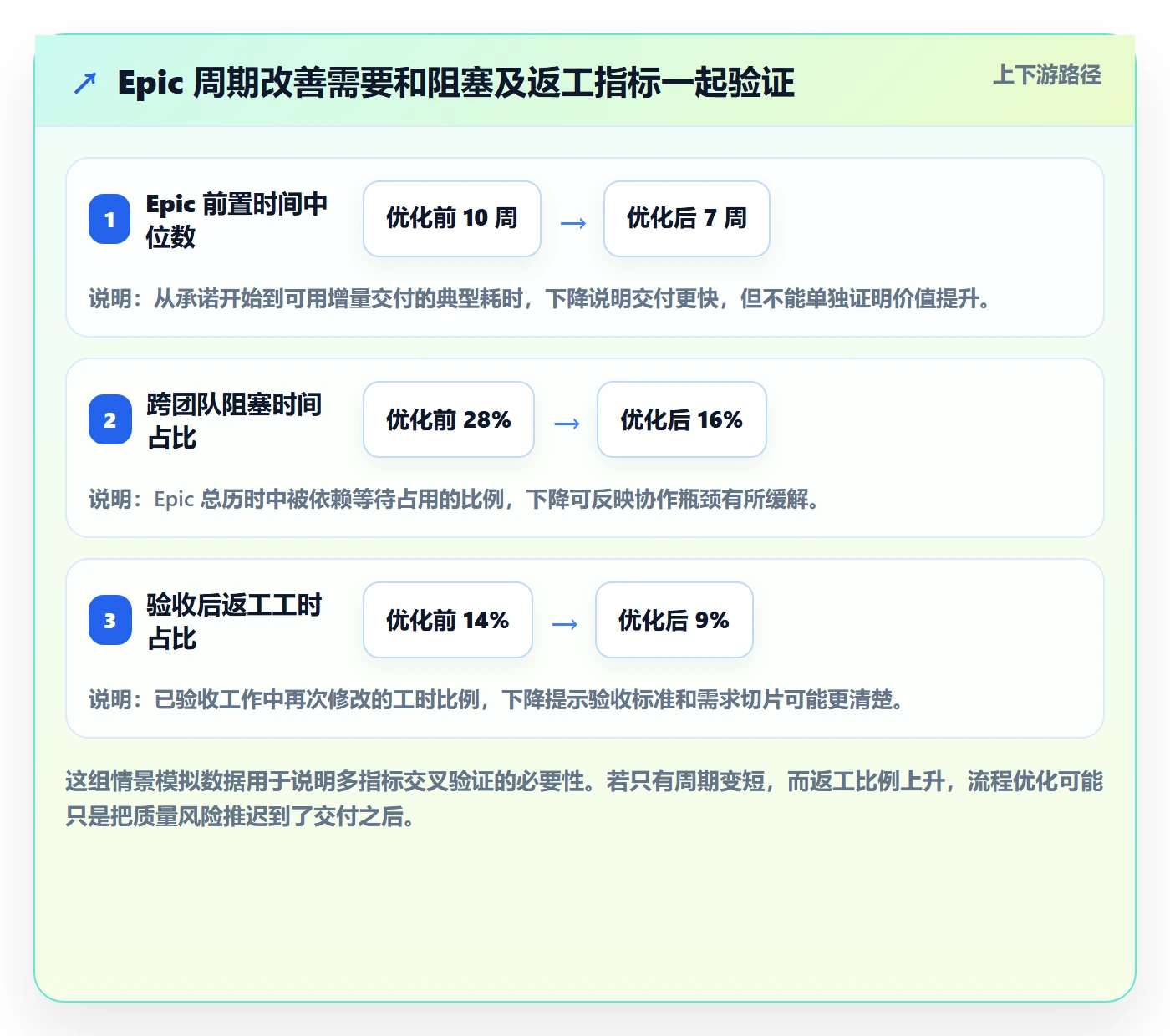The height and width of the screenshot is (1036, 1170).
Task: Click the 优化前 28% value chip
Action: [449, 419]
